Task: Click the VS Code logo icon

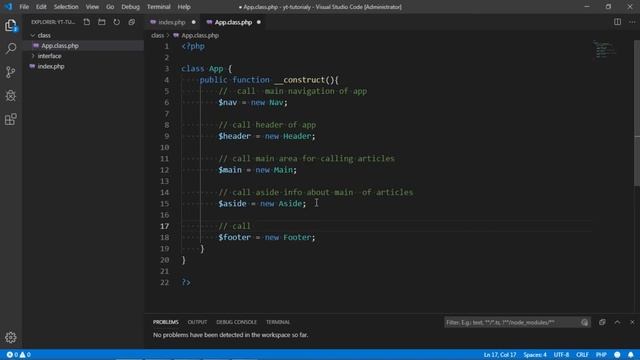Action: tap(8, 7)
